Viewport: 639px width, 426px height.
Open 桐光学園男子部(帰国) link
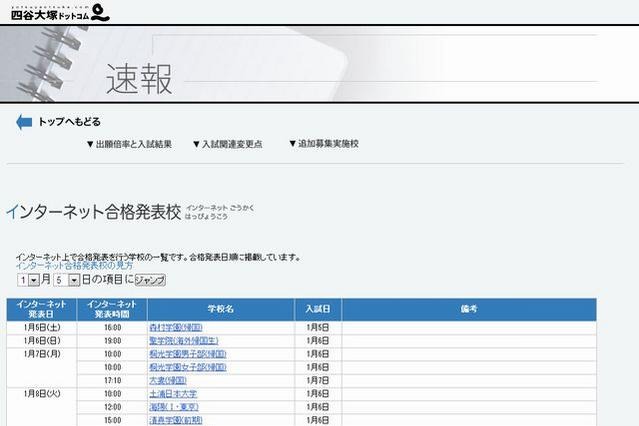point(187,354)
